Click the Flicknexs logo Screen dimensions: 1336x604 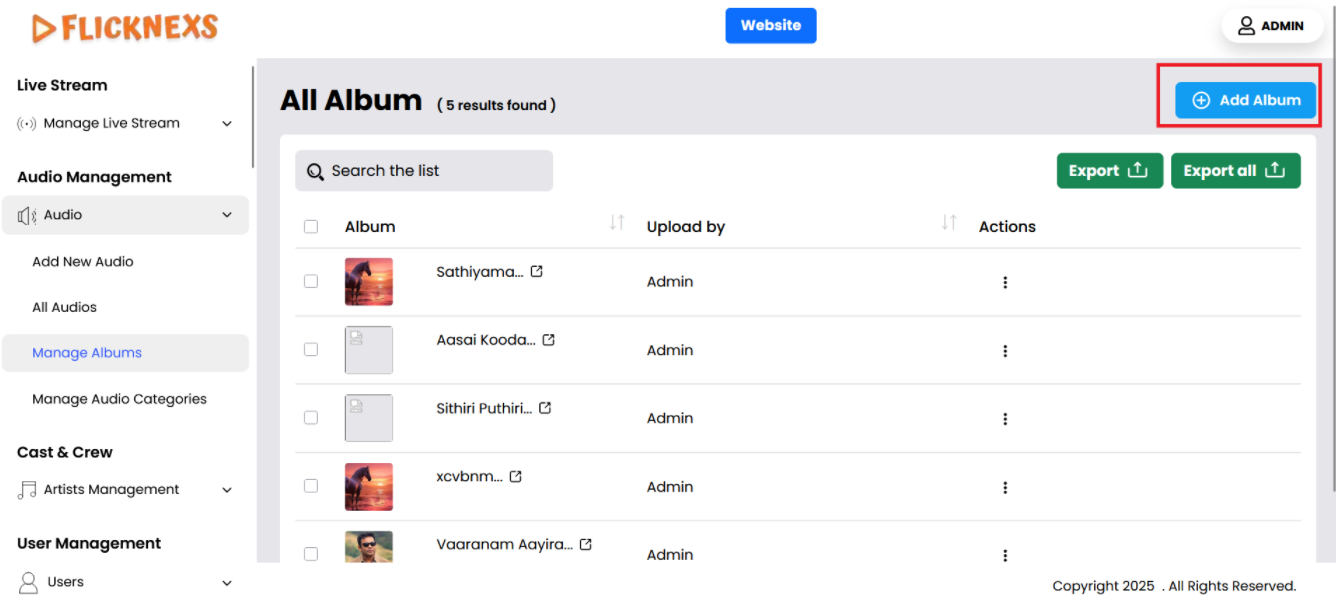[x=125, y=28]
